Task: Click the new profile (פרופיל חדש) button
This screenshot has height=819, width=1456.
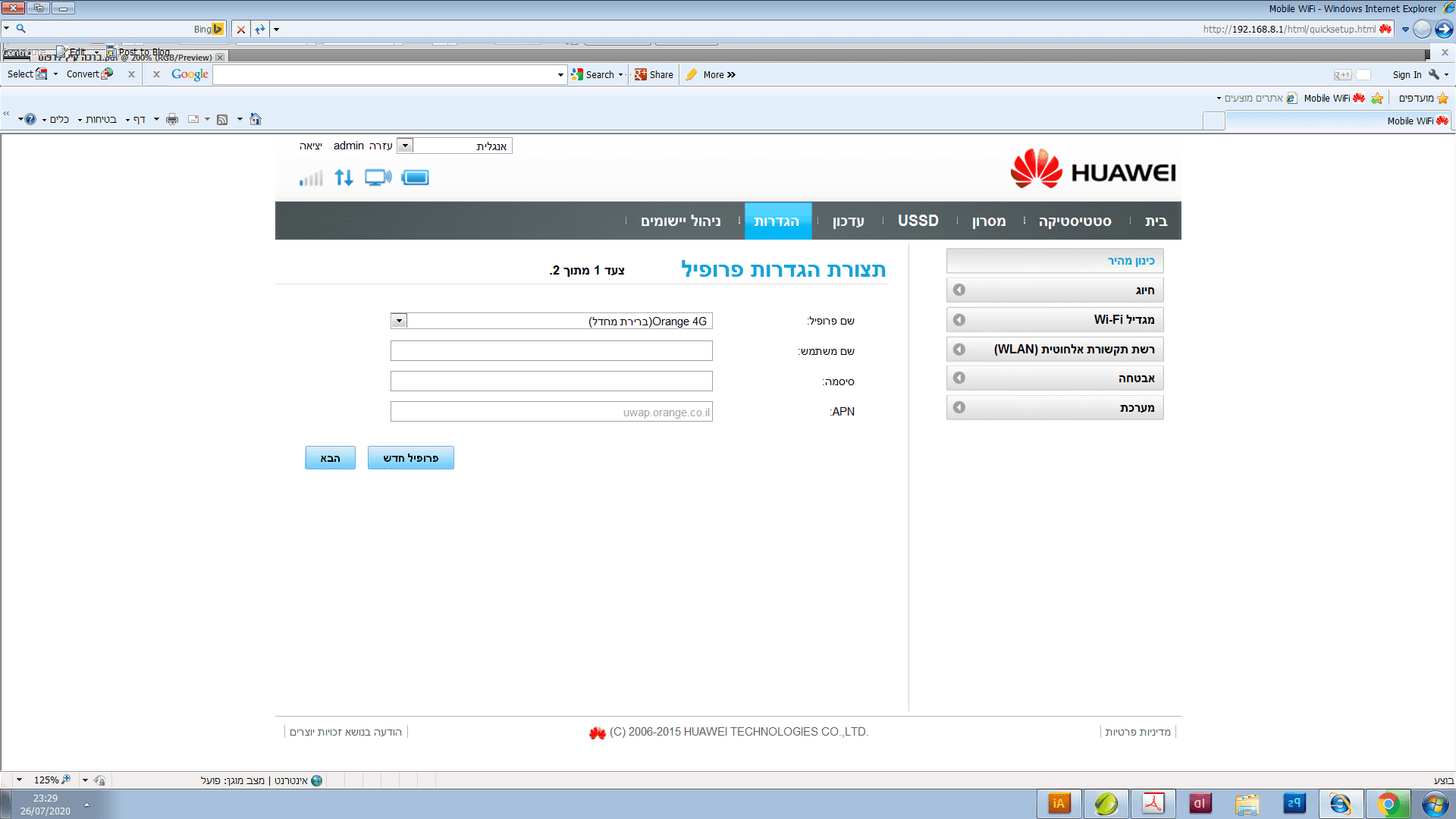Action: point(410,458)
